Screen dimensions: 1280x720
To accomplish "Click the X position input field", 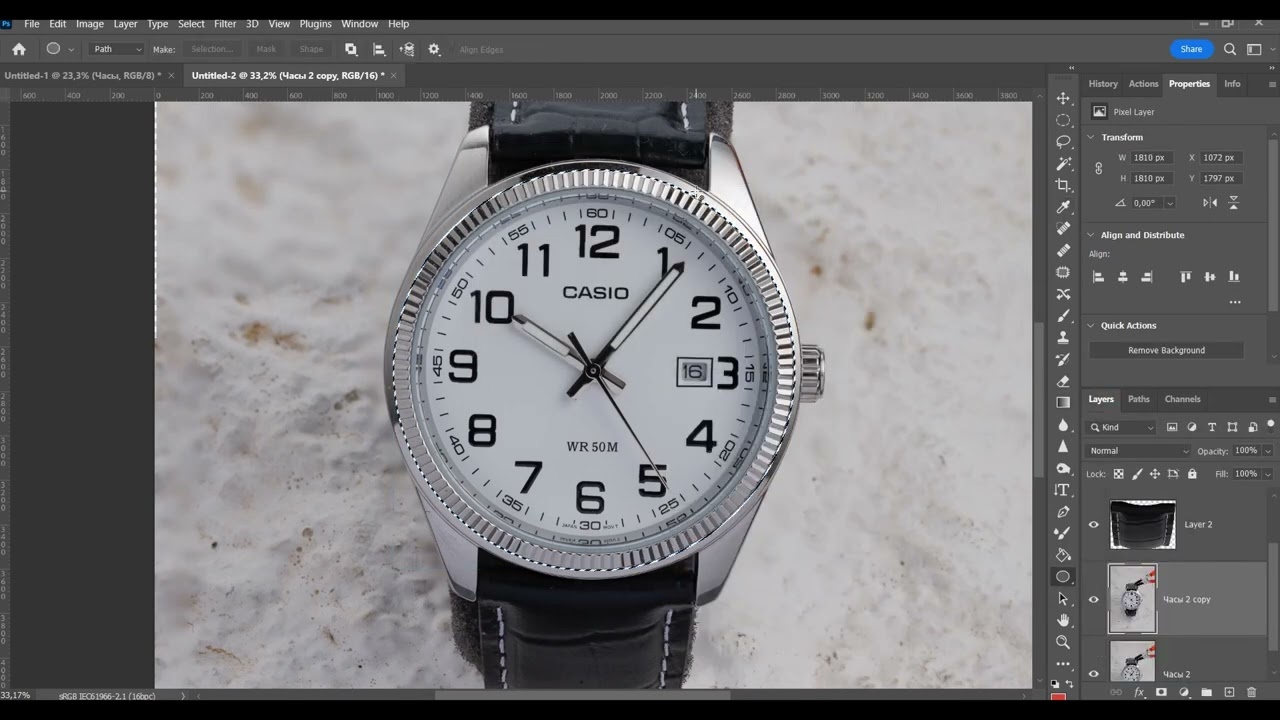I will pos(1221,158).
